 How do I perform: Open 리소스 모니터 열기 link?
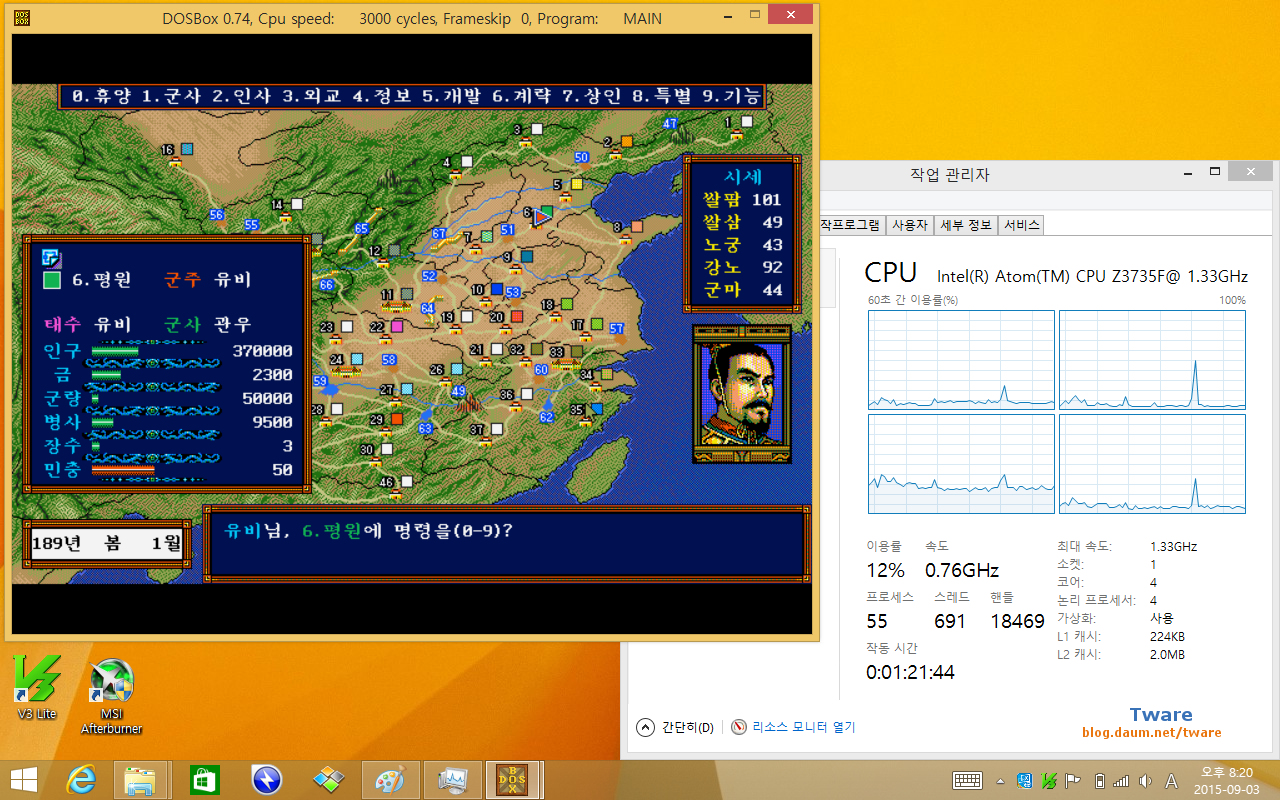[794, 727]
